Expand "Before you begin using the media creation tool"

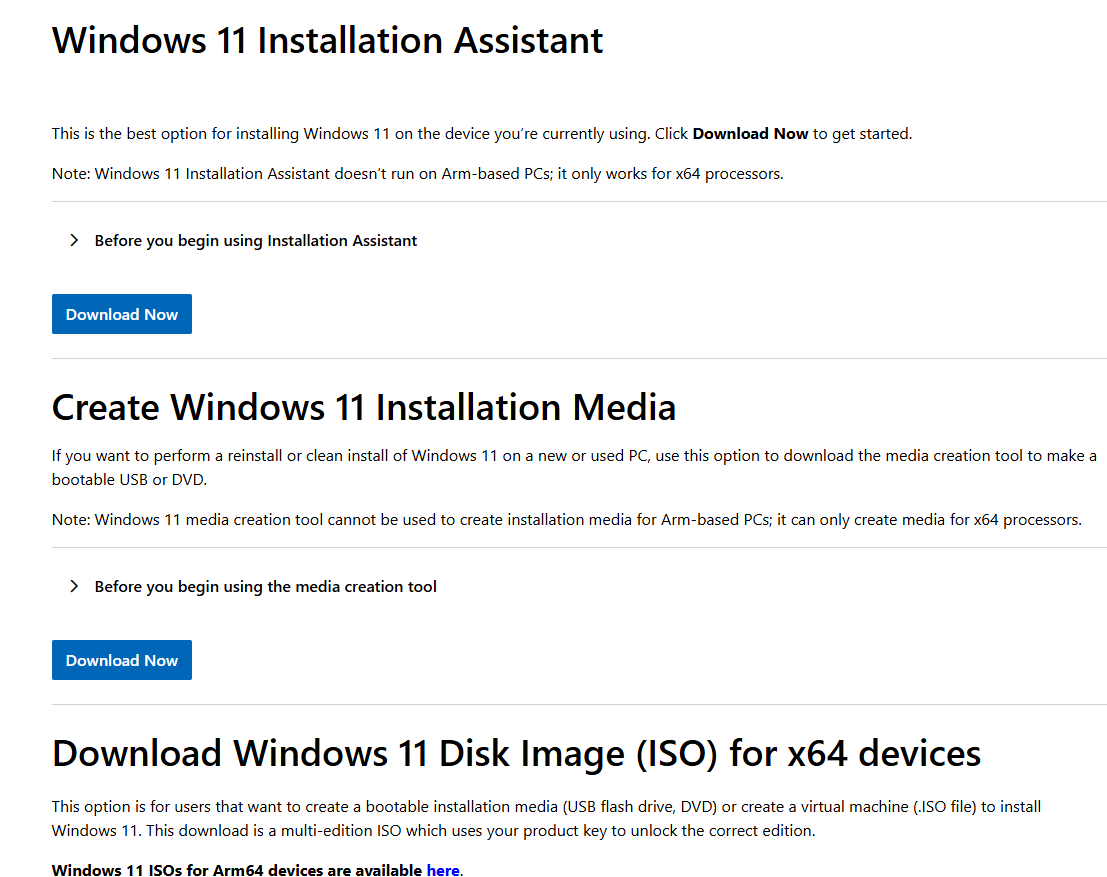(x=265, y=586)
